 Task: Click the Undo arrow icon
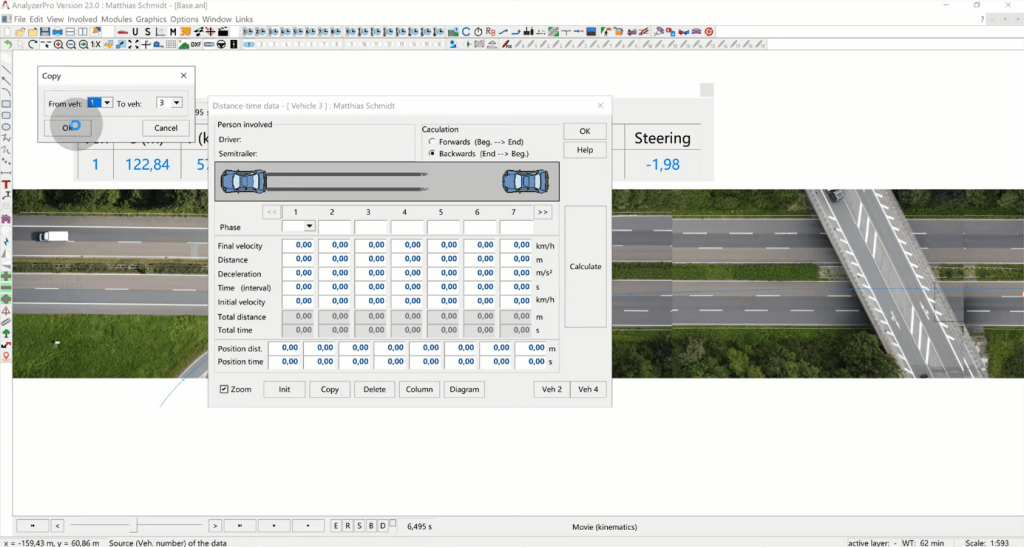[8, 45]
